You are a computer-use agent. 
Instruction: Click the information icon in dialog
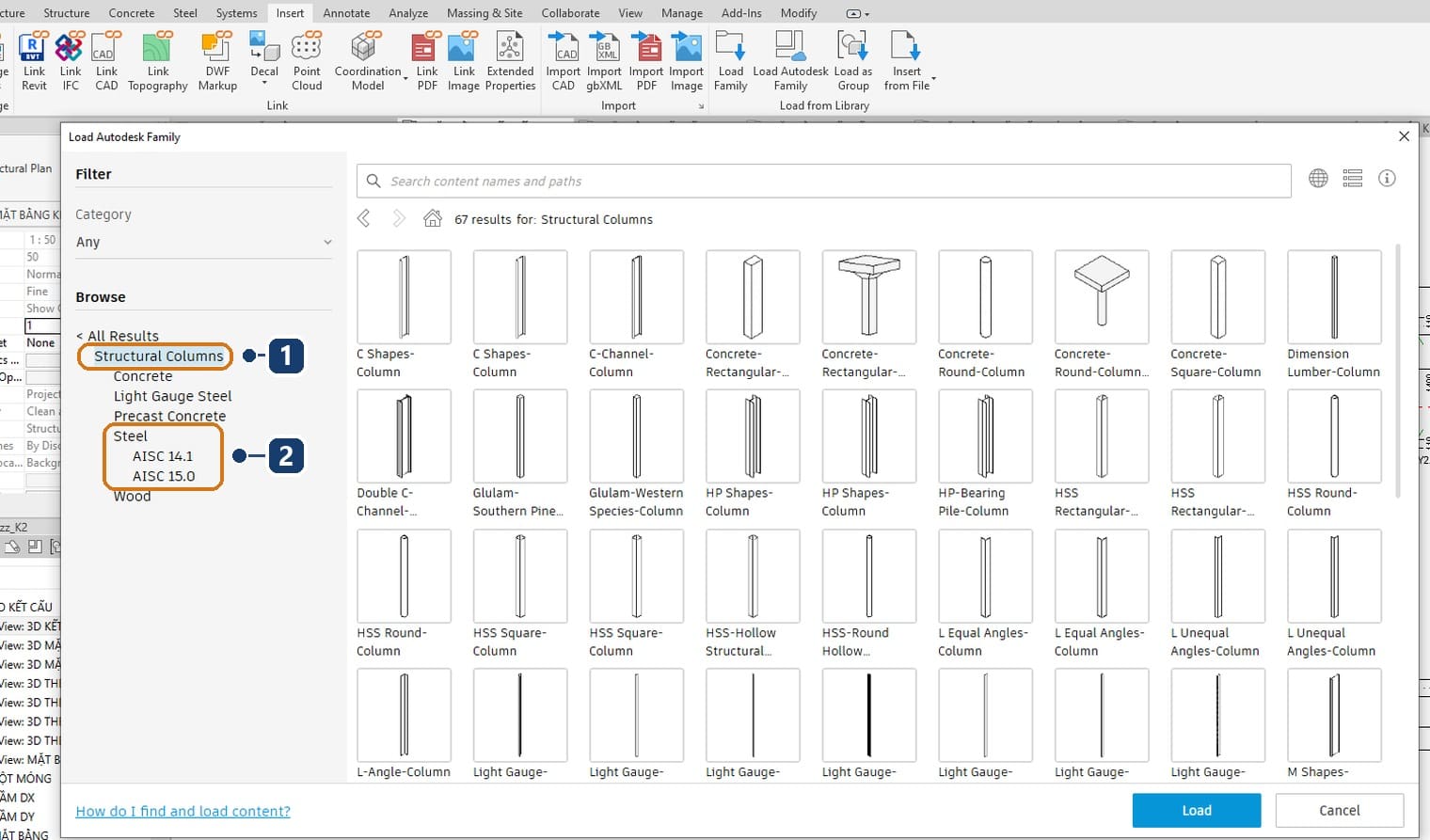[1387, 179]
